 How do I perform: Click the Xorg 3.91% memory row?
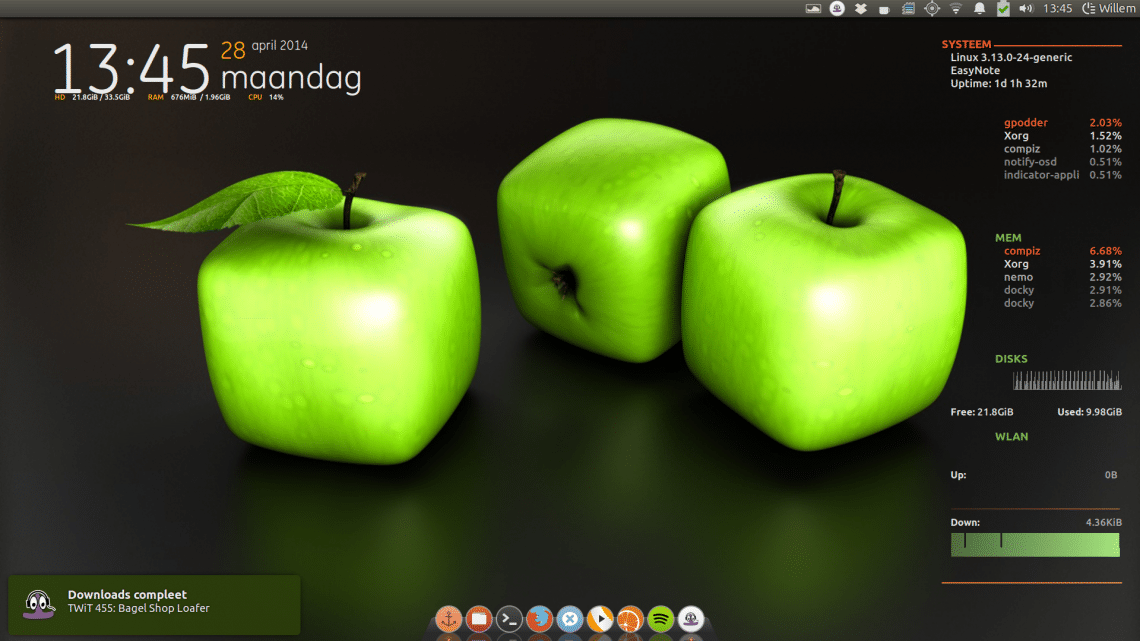tap(1063, 264)
